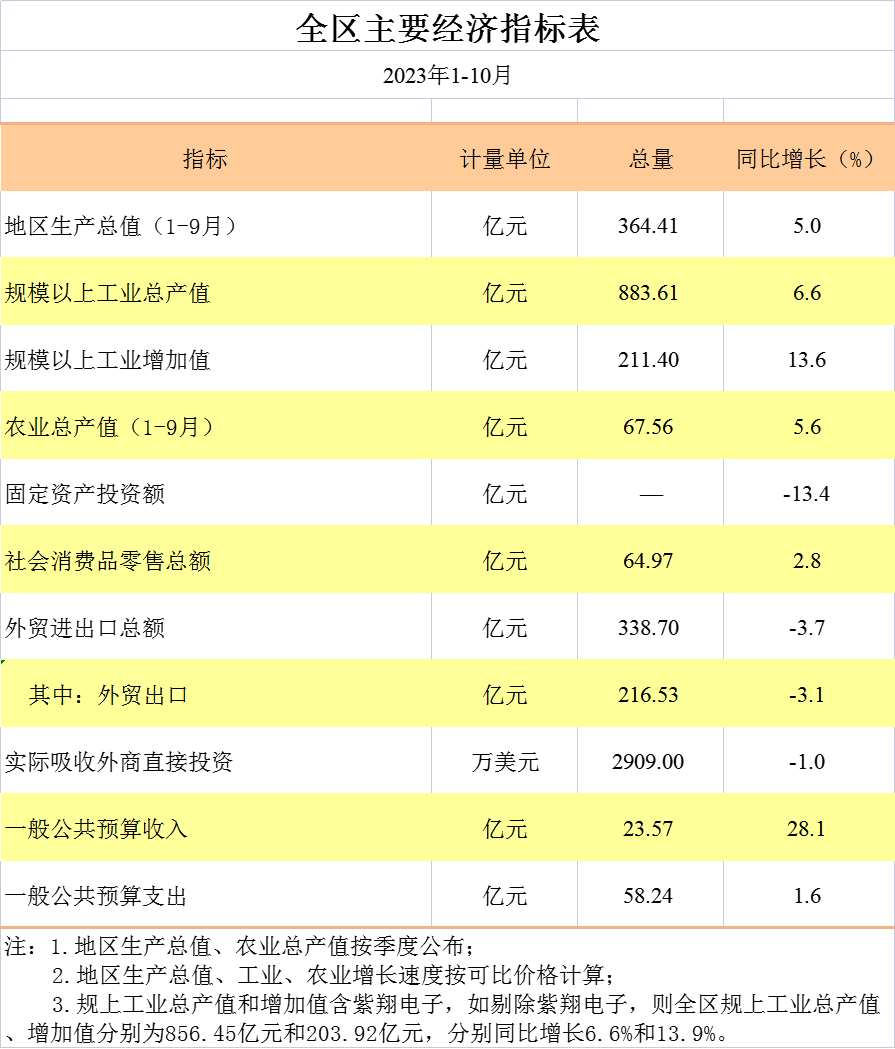Click the 固定资产投资额 row label
The image size is (895, 1049).
click(85, 494)
